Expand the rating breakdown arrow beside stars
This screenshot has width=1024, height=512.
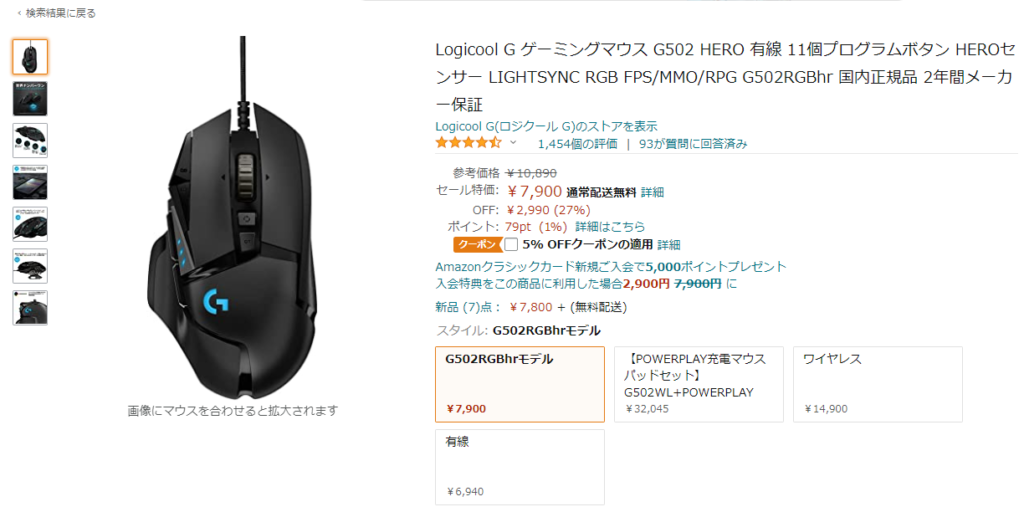pyautogui.click(x=513, y=143)
